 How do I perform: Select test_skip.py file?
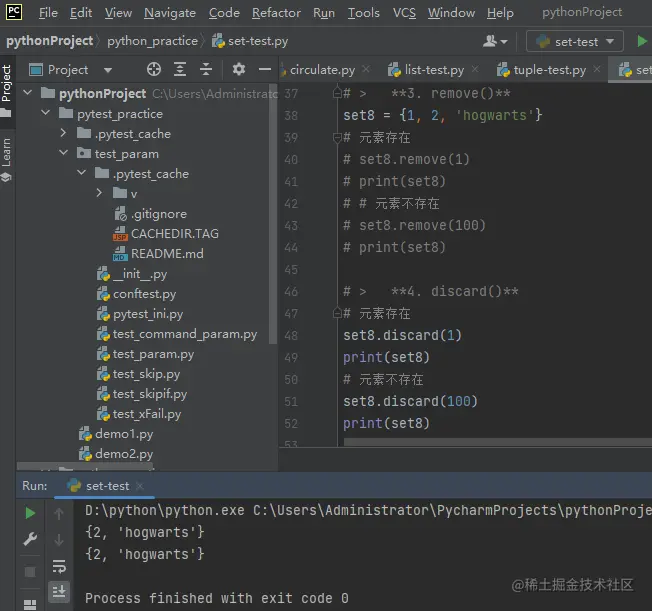tap(138, 374)
